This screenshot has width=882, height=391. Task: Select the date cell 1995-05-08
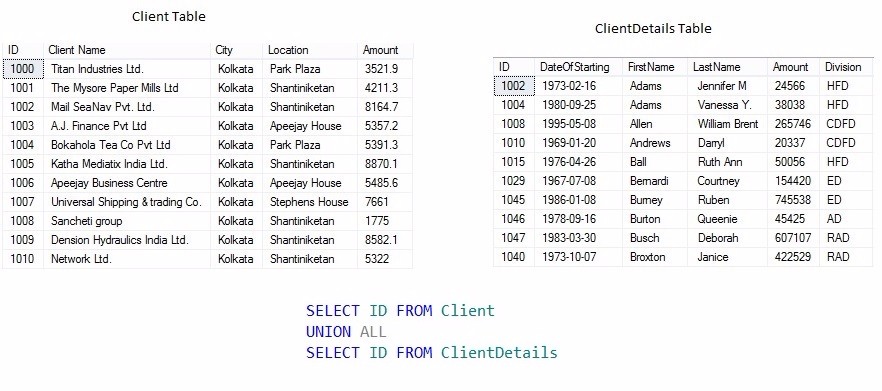tap(578, 124)
